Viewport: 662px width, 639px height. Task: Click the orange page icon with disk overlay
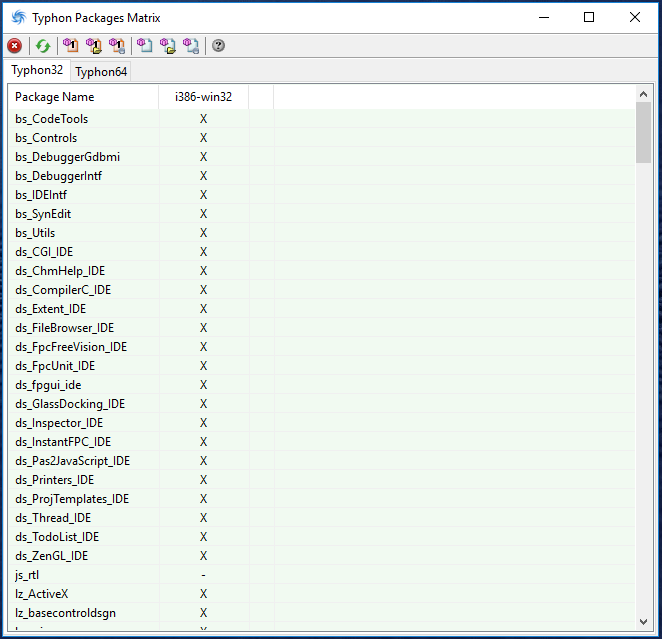[117, 46]
